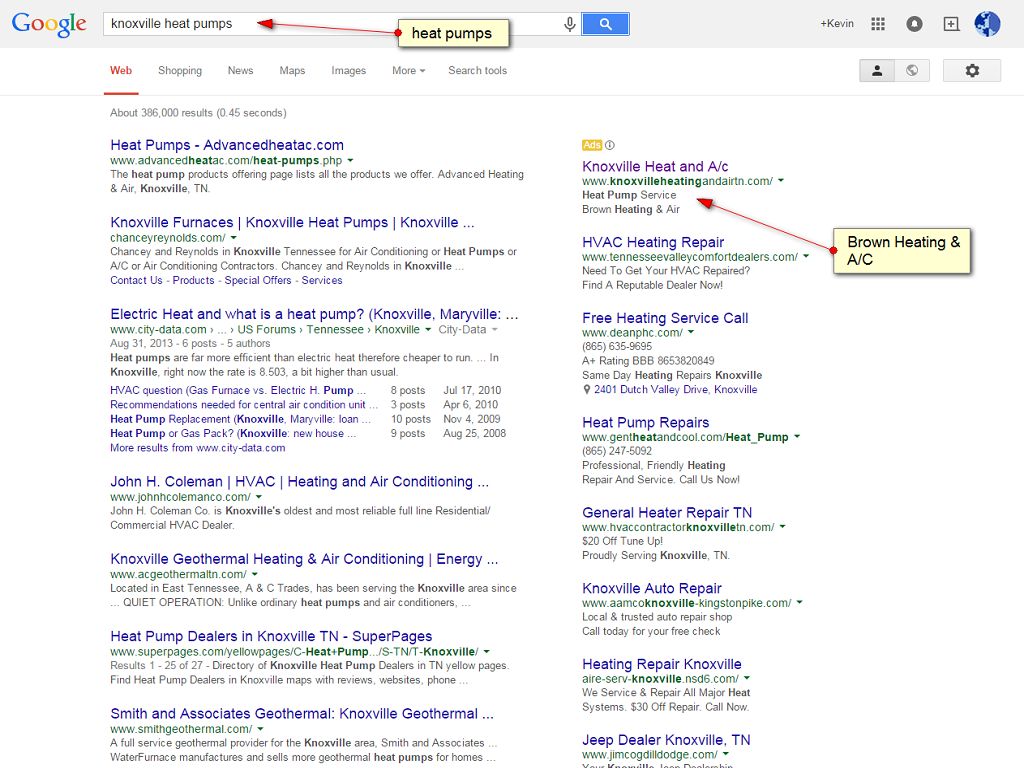Open Heat Pumps - Advancedheatac.com result
This screenshot has height=768, width=1024.
click(227, 145)
